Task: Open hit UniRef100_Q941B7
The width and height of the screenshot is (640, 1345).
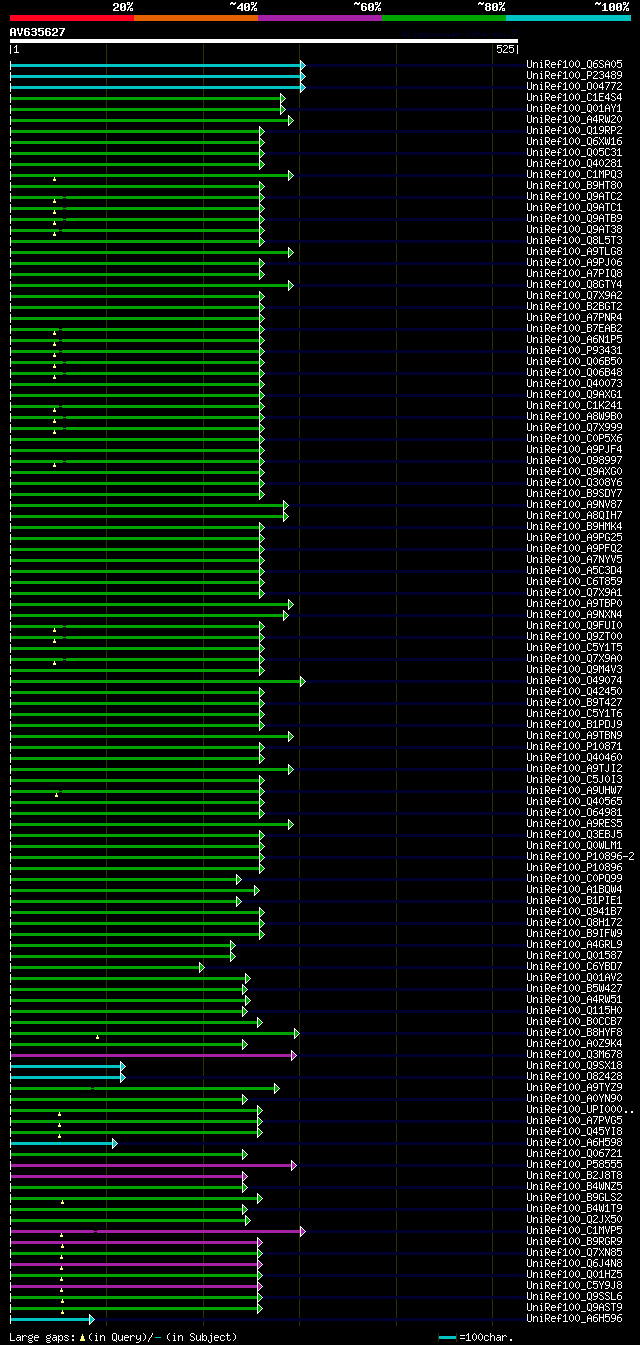Action: [576, 912]
